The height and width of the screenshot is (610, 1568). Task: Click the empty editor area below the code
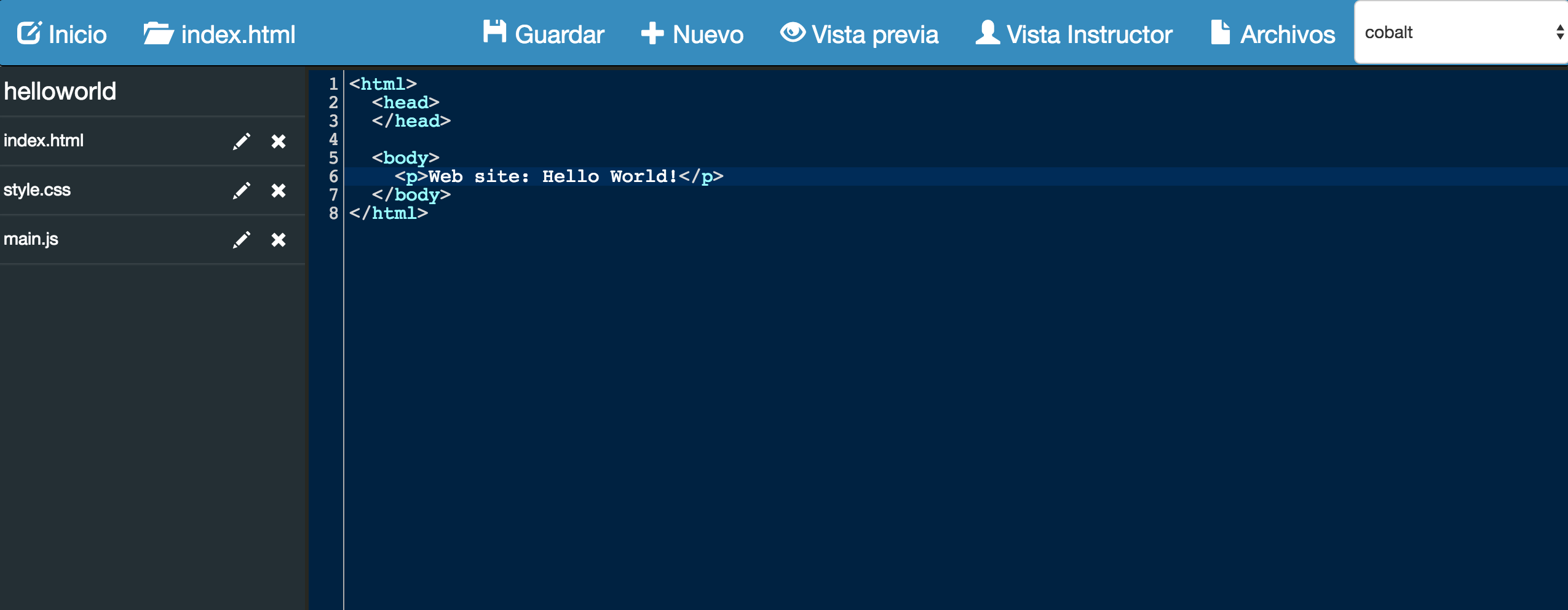[956, 416]
